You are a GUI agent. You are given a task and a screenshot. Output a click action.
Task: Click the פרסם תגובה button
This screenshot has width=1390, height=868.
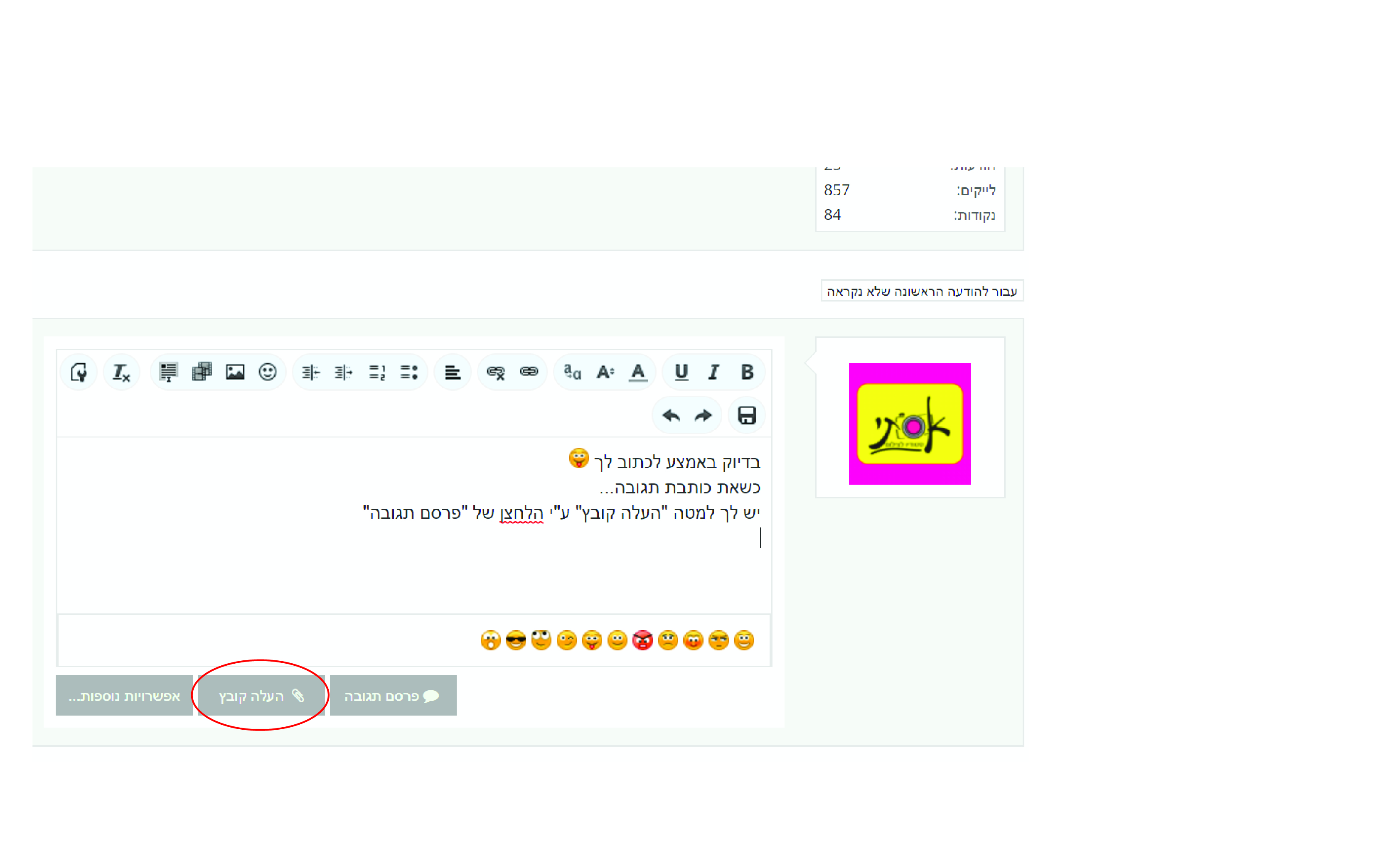tap(393, 695)
